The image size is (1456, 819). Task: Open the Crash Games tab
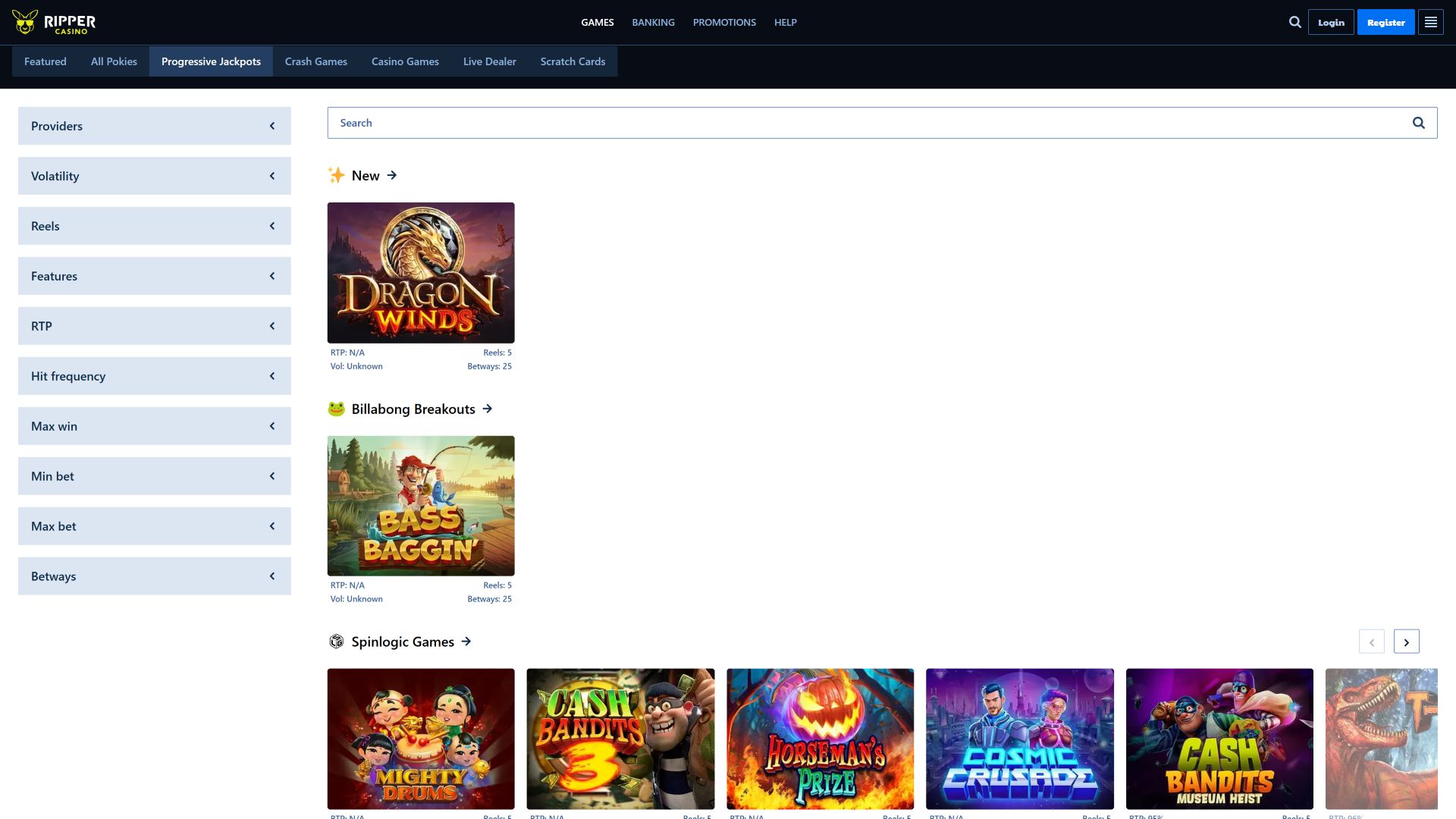[316, 61]
